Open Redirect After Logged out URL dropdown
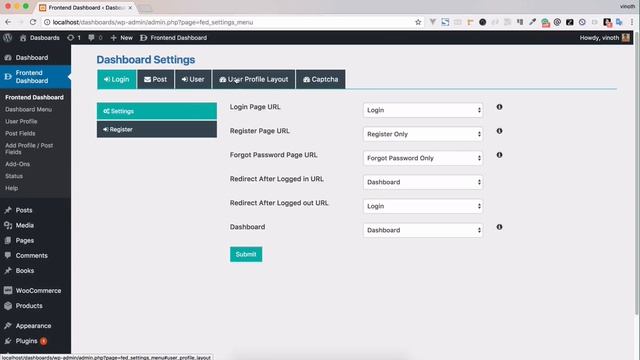This screenshot has width=640, height=360. [x=423, y=206]
